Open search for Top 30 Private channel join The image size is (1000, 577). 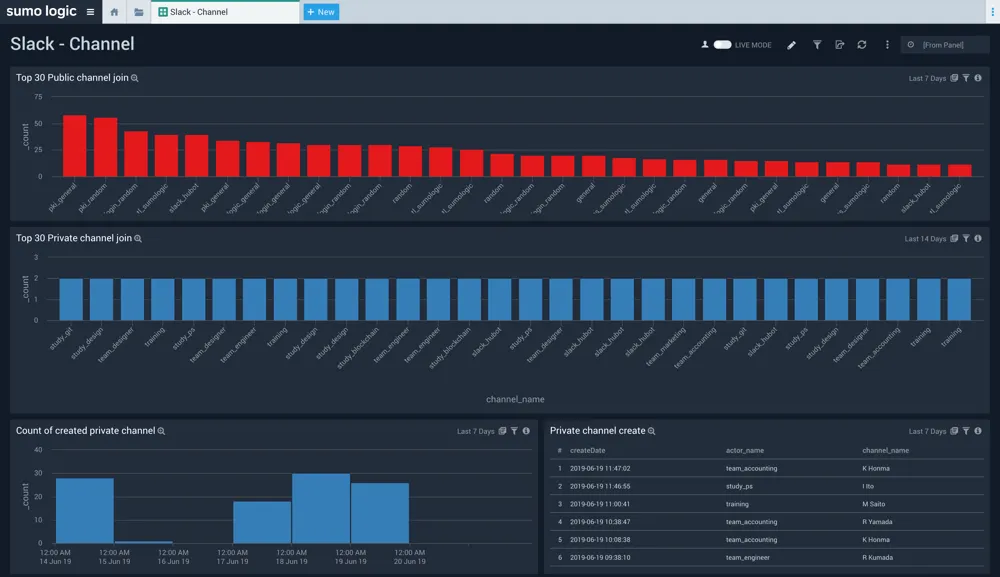pos(138,238)
